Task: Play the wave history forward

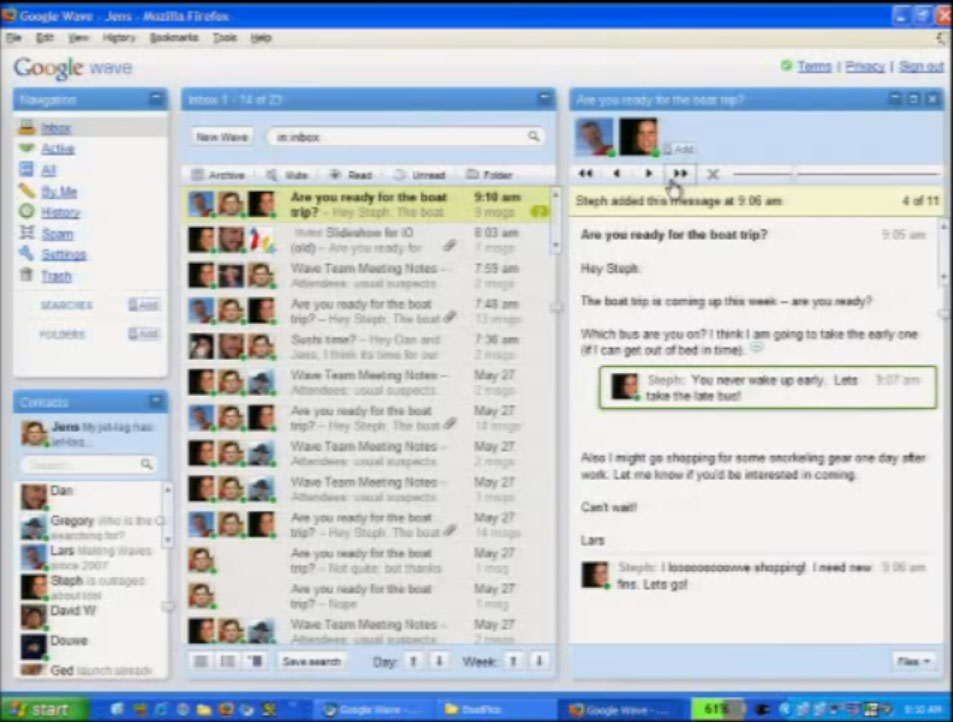Action: 649,174
